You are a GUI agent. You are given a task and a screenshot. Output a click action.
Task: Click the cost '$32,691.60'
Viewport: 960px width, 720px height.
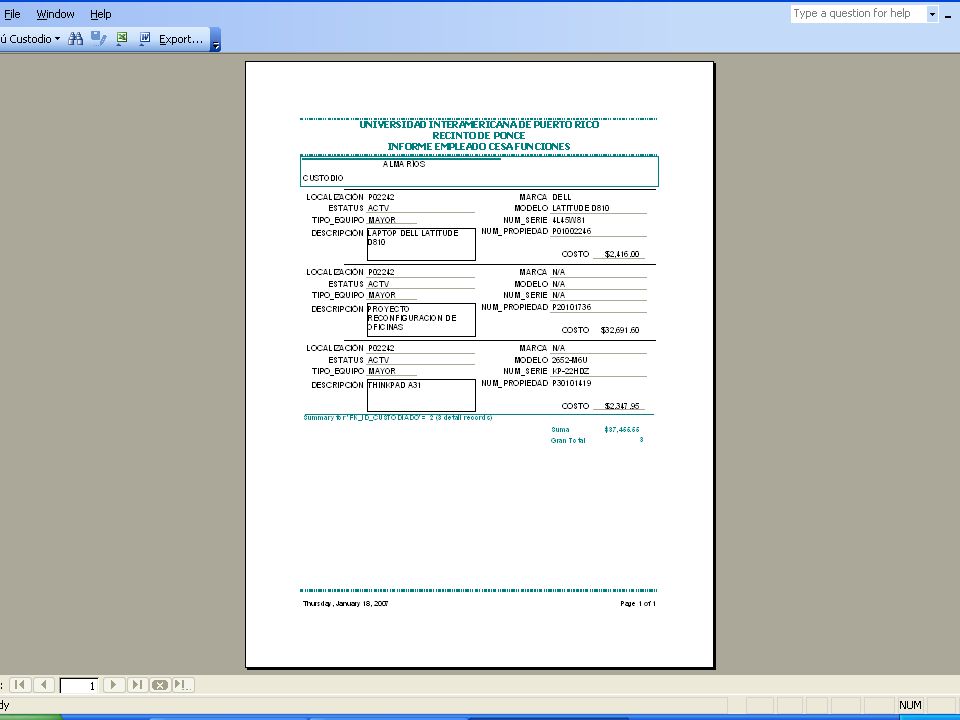click(620, 330)
